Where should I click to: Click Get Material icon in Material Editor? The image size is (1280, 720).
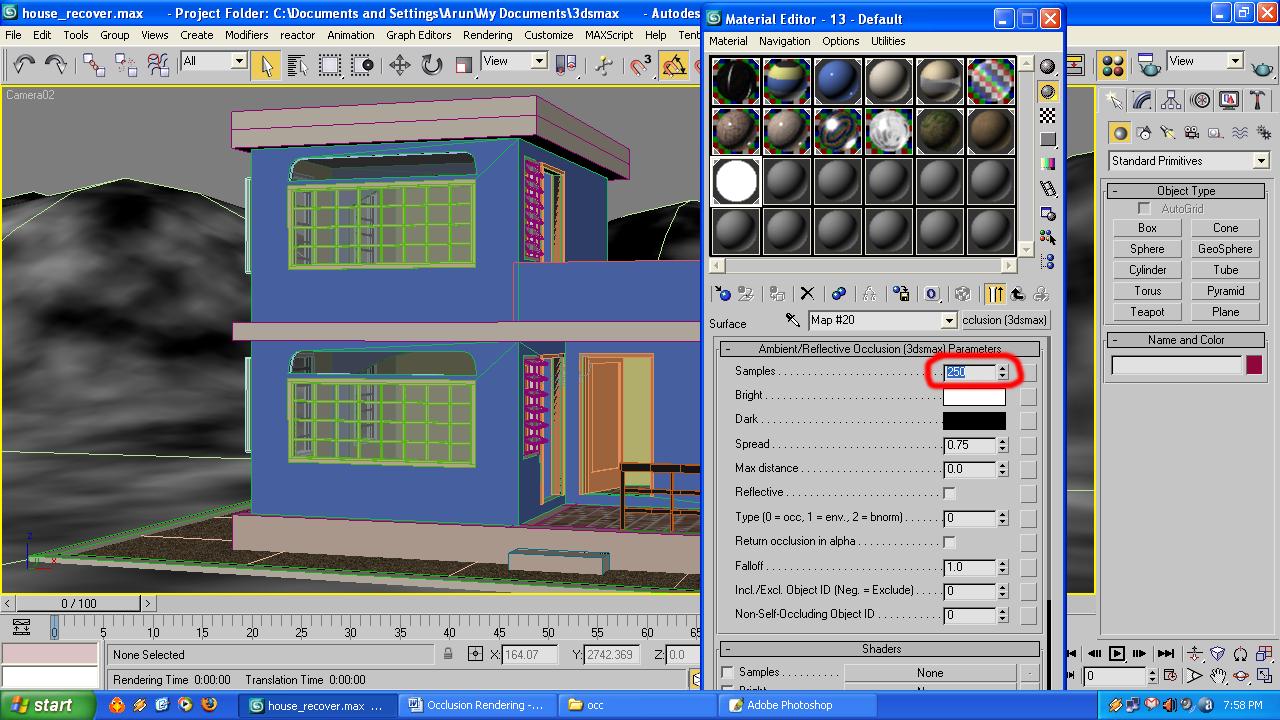[723, 294]
